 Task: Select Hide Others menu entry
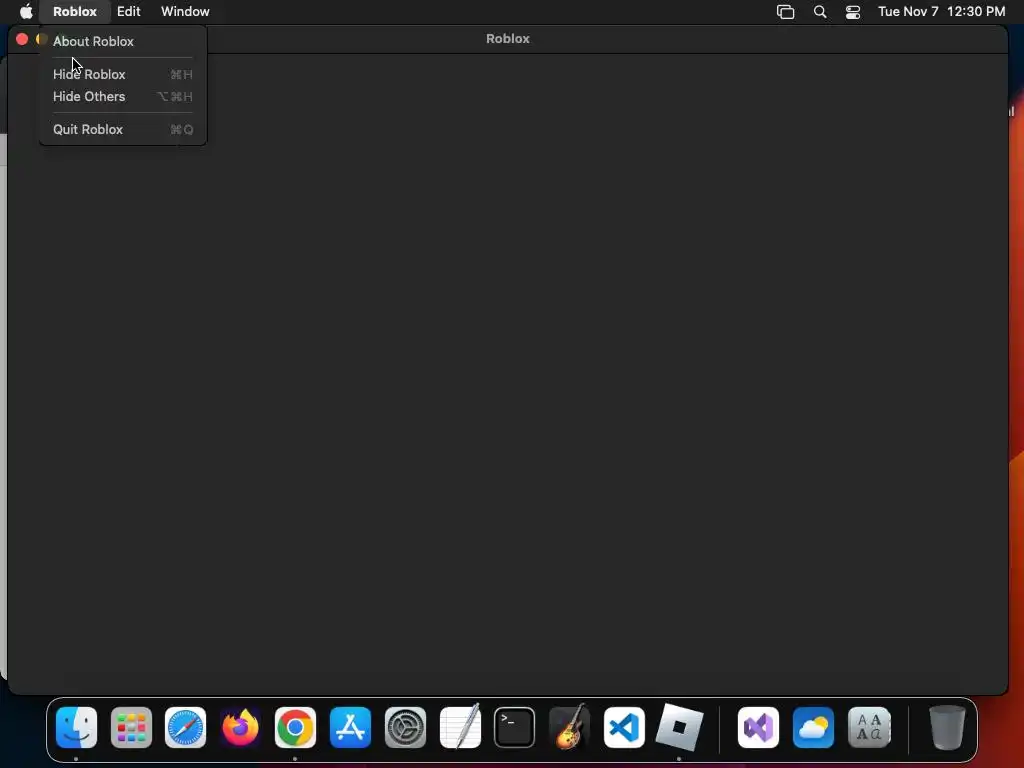point(123,97)
